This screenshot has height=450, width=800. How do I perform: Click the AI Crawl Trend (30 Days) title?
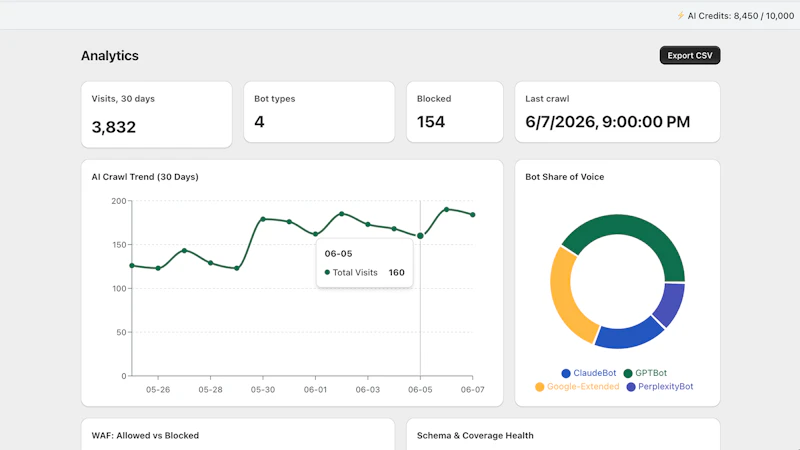[x=145, y=177]
